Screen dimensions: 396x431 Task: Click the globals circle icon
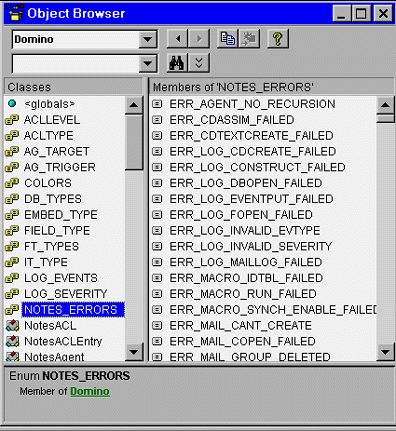click(12, 104)
